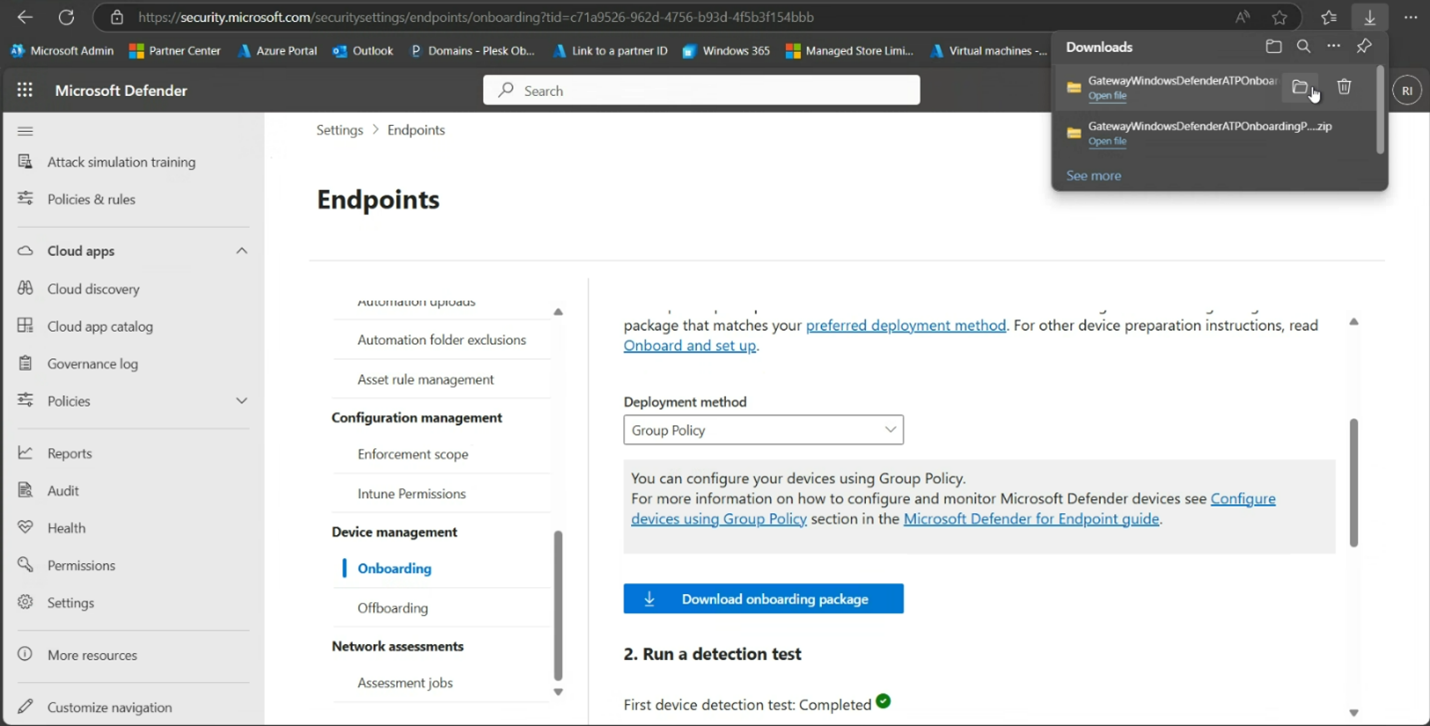Click Download onboarding package
1430x726 pixels.
coord(763,598)
